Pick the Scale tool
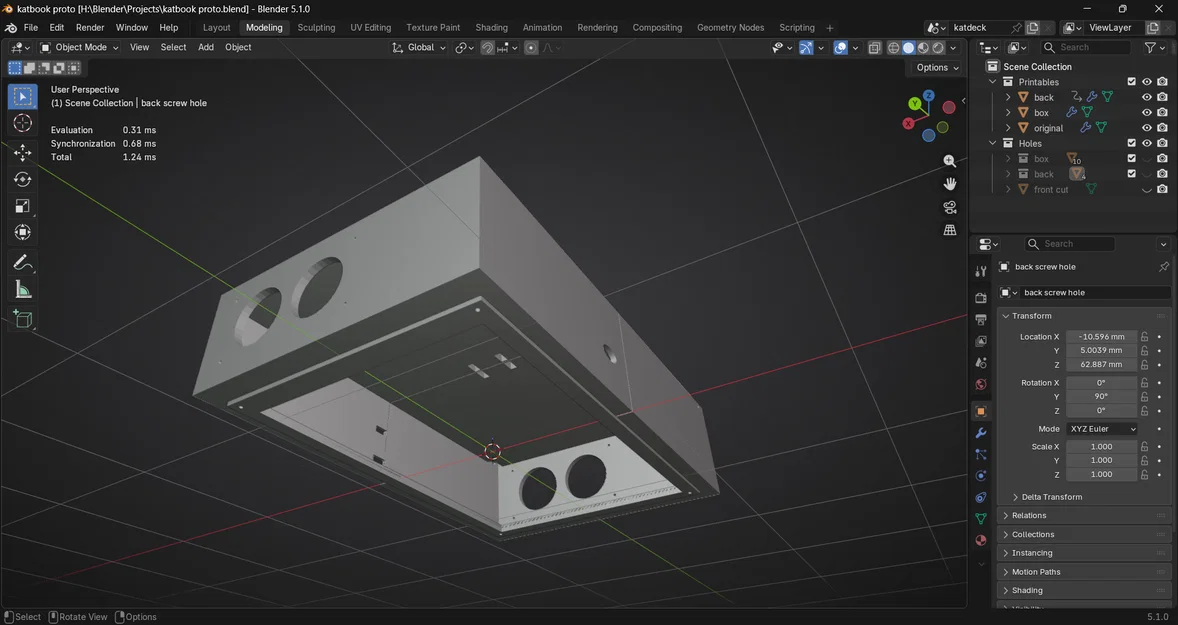1178x625 pixels. [23, 206]
